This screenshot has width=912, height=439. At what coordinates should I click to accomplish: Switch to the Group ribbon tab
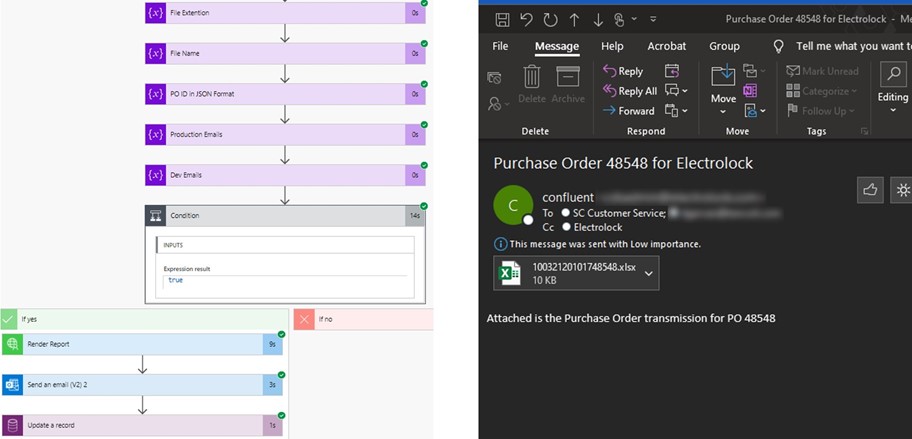point(724,46)
